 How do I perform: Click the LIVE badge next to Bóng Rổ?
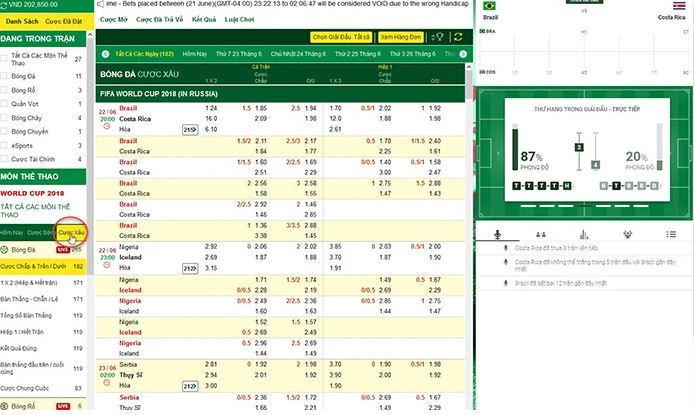click(63, 406)
